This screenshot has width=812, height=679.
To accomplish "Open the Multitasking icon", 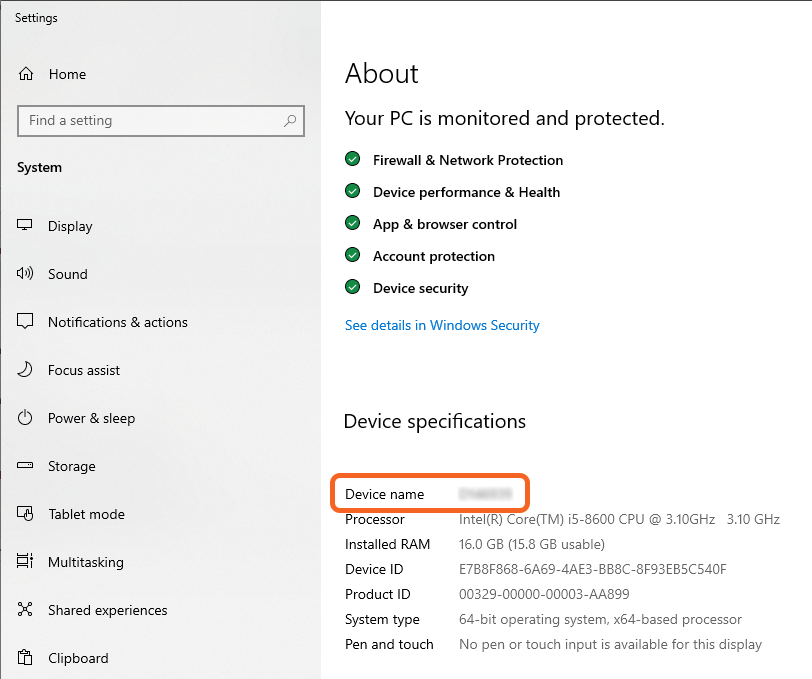I will pyautogui.click(x=26, y=562).
